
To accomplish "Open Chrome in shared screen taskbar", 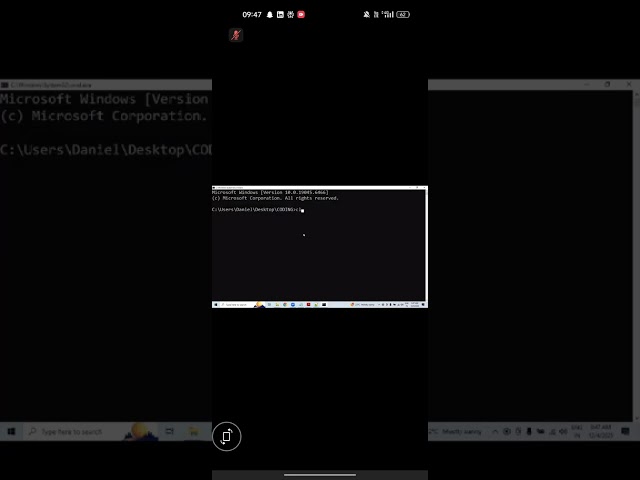I will (x=285, y=304).
